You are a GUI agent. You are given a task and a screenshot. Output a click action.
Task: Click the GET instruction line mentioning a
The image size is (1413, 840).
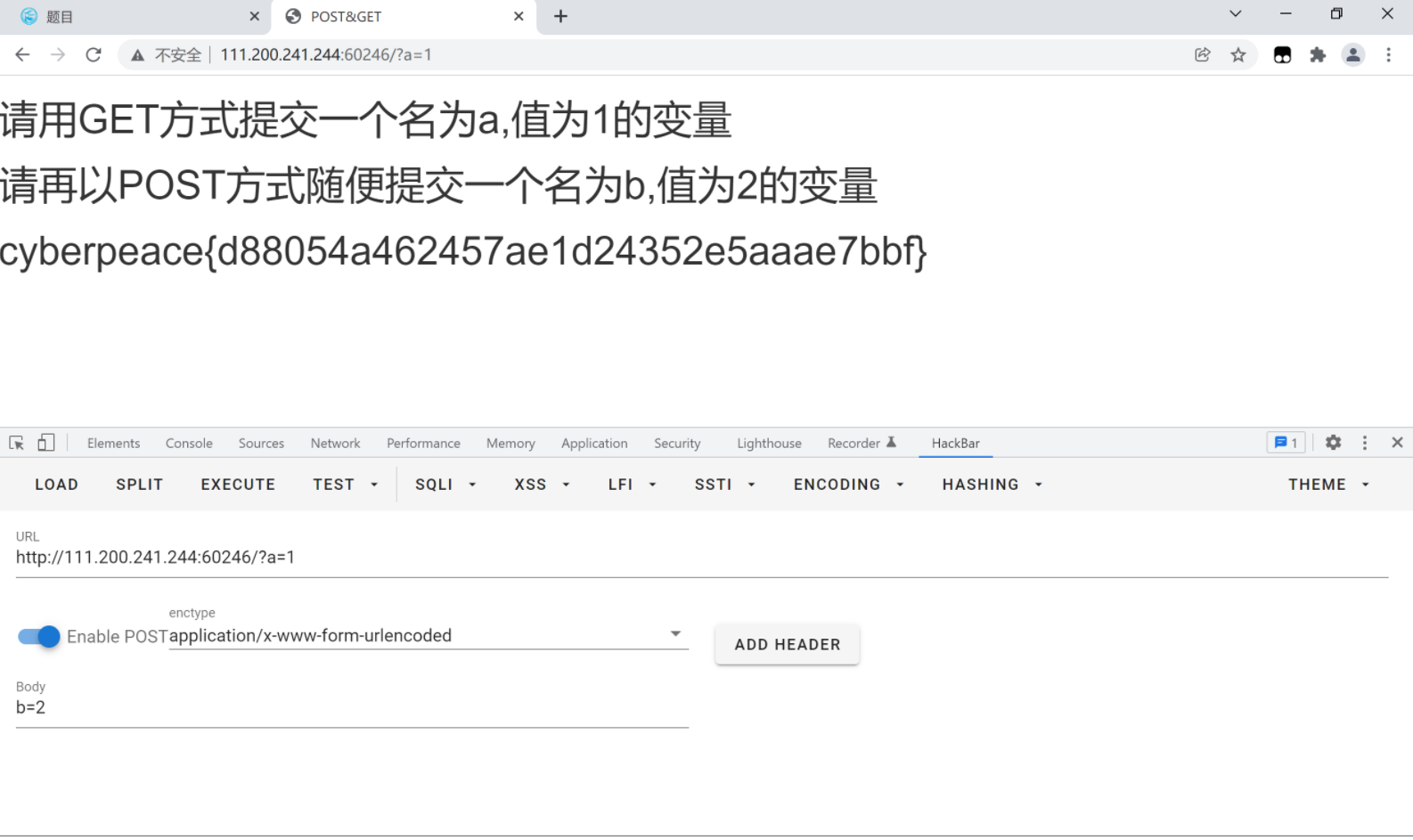click(x=366, y=119)
